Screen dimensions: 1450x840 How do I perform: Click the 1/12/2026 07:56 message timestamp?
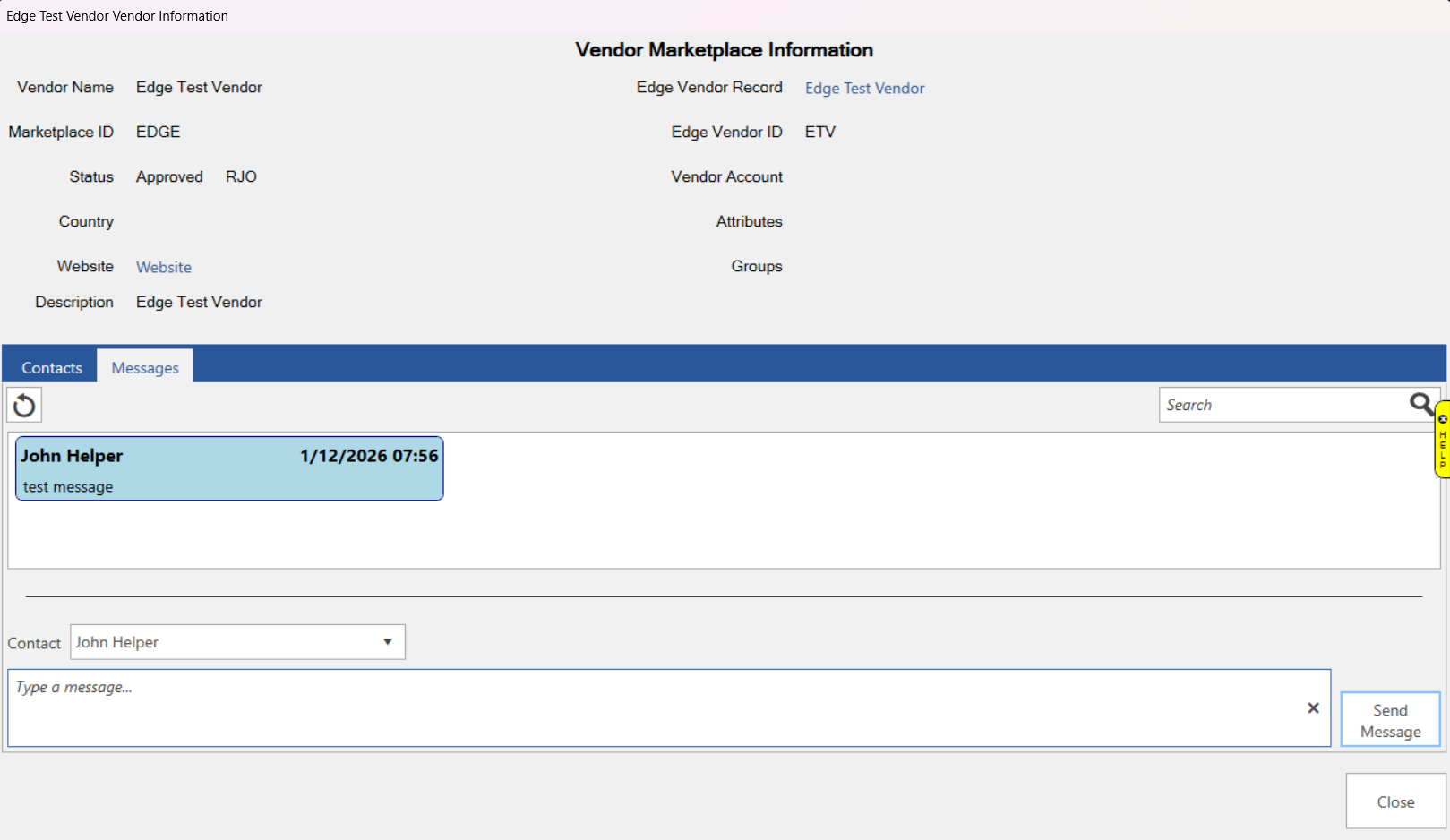[x=369, y=456]
